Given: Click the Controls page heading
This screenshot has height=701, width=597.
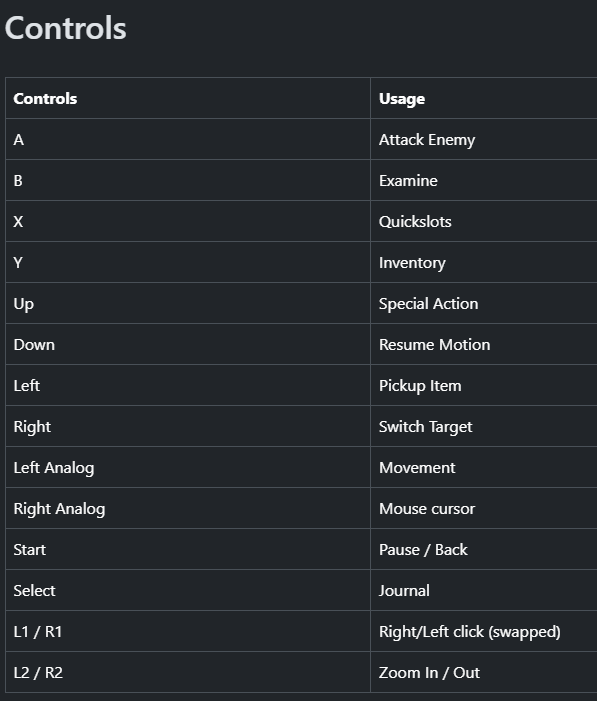Looking at the screenshot, I should click(65, 29).
